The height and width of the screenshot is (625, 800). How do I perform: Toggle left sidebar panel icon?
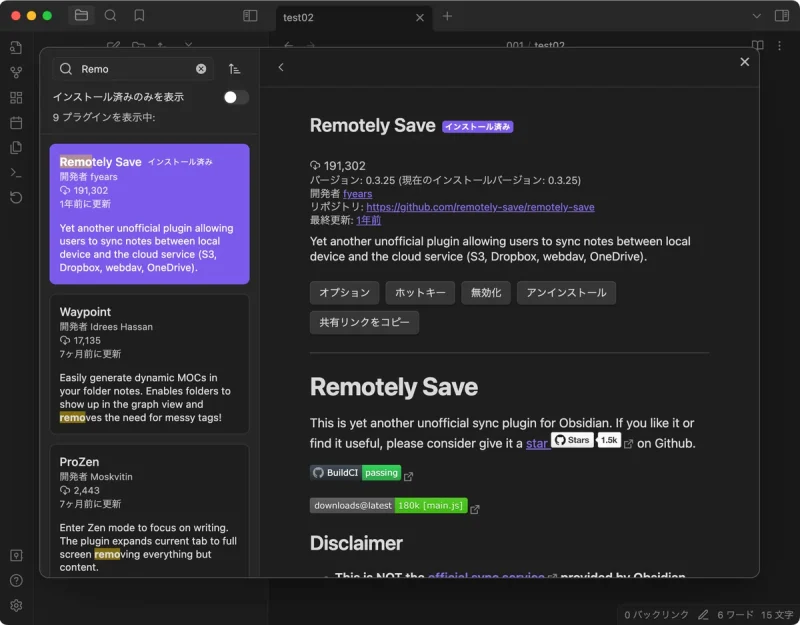pyautogui.click(x=250, y=16)
